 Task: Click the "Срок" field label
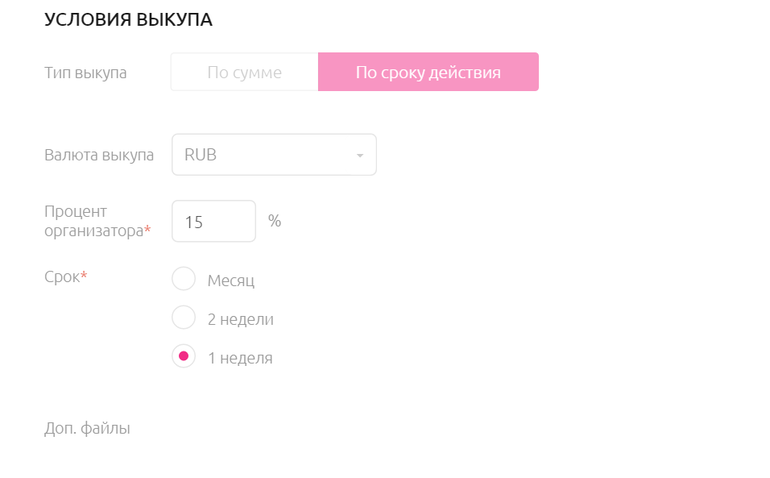62,276
